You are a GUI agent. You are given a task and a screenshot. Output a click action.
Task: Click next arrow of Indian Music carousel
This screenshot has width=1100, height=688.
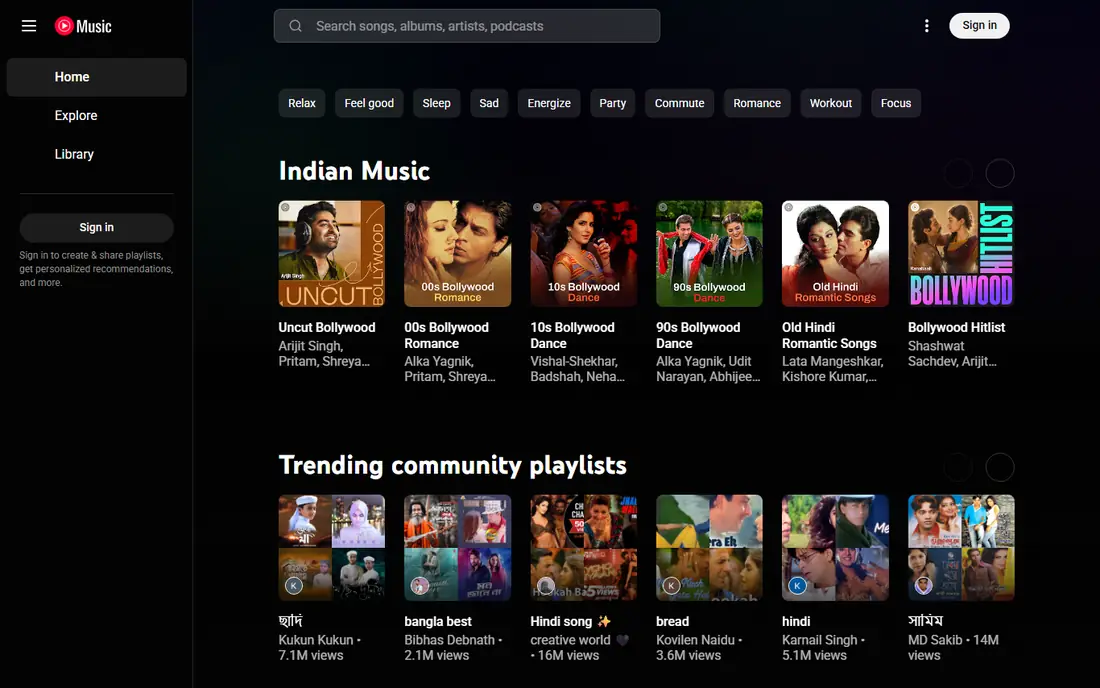coord(1000,173)
